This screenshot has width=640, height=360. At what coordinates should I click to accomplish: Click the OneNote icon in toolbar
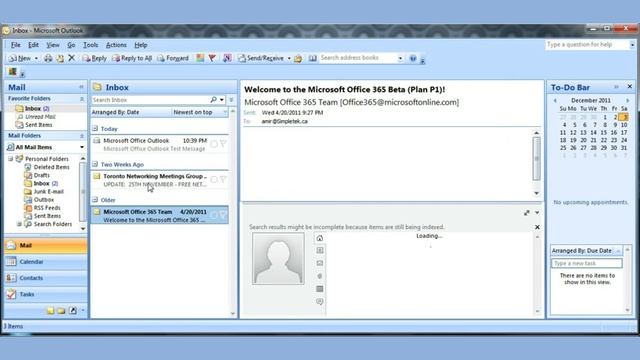click(x=227, y=58)
